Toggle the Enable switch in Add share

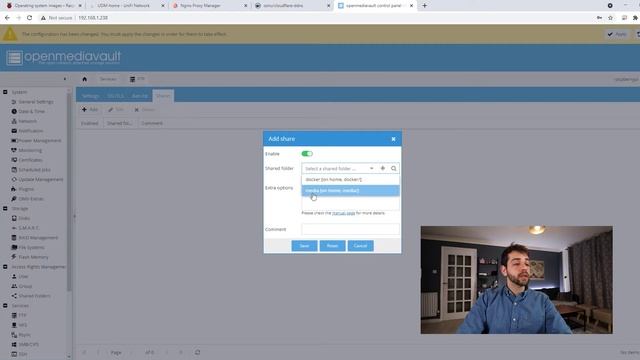pyautogui.click(x=307, y=154)
